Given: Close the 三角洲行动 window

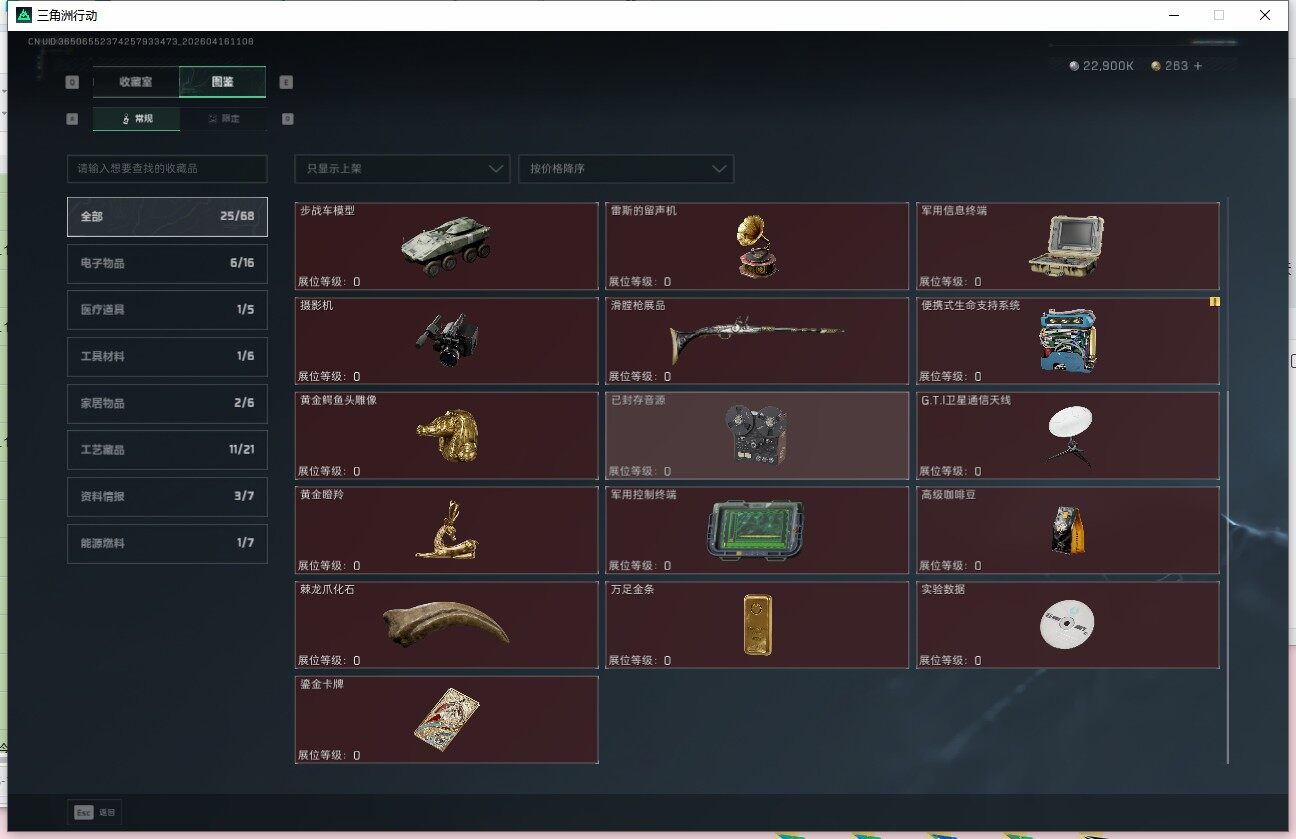Looking at the screenshot, I should [1265, 15].
